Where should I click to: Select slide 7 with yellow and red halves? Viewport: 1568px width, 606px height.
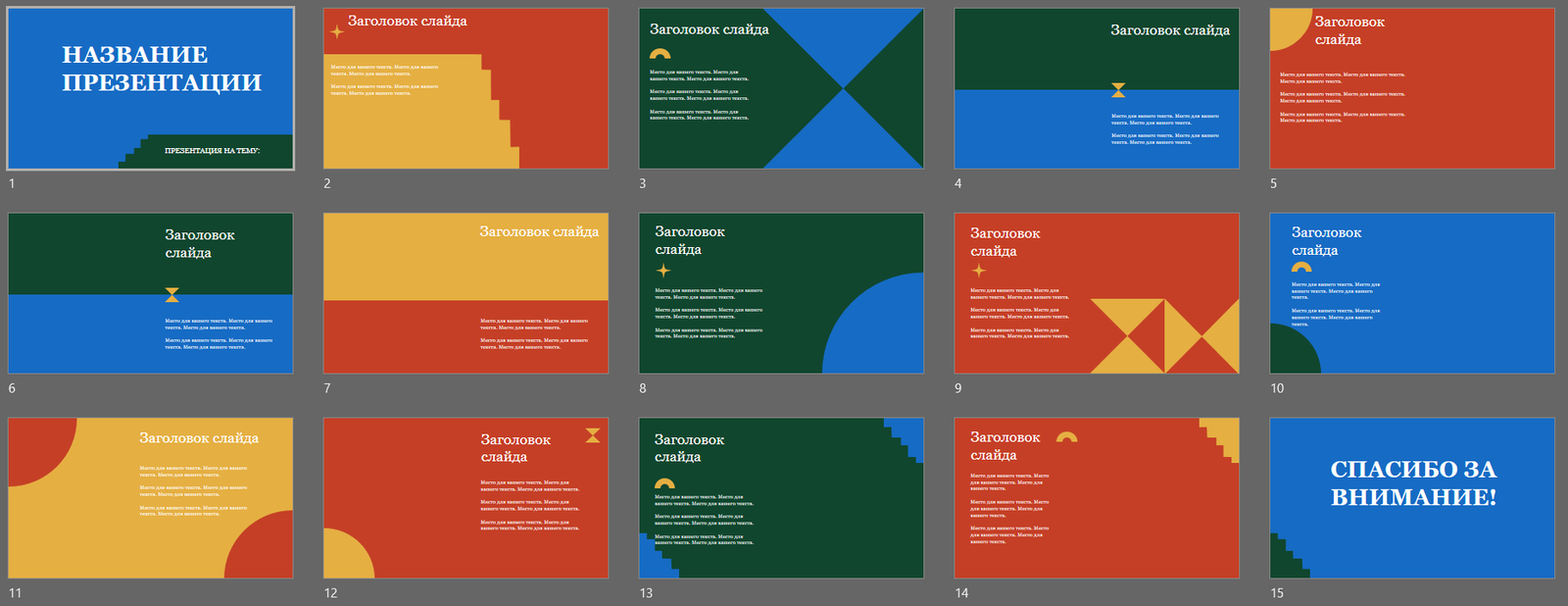coord(465,293)
